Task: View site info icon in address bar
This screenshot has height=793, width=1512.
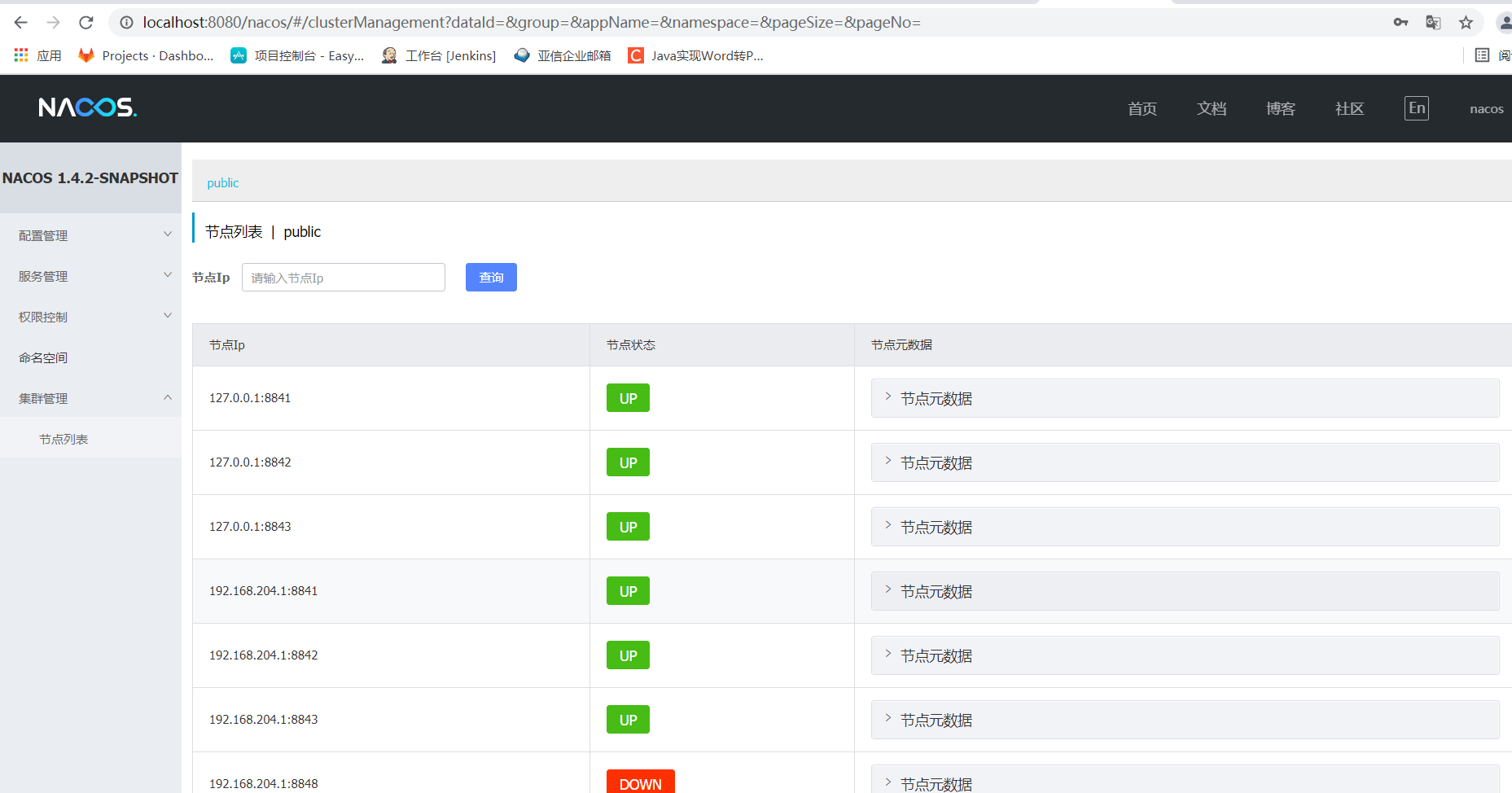Action: [x=127, y=23]
